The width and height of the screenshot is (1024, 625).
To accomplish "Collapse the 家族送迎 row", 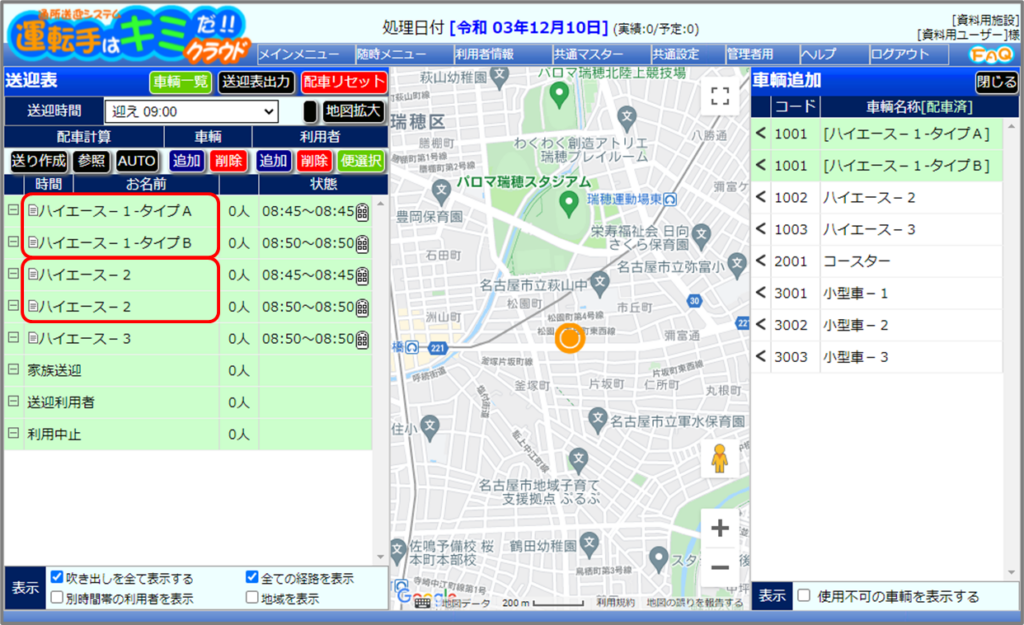I will [x=13, y=370].
